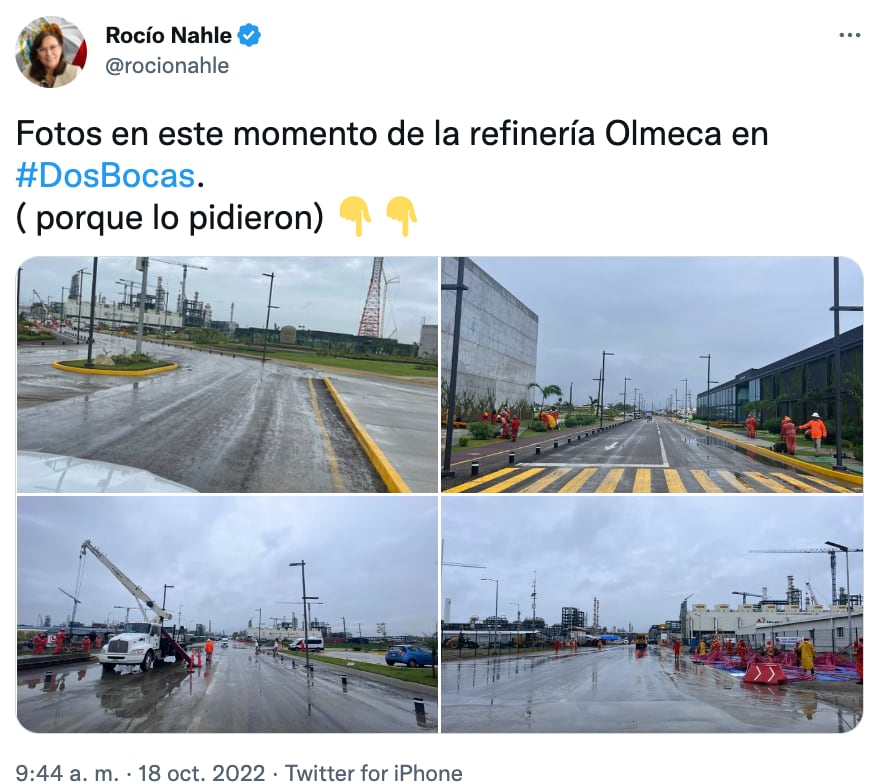Image resolution: width=882 pixels, height=782 pixels.
Task: Click the first pointing-down hand emoji
Action: click(x=355, y=217)
